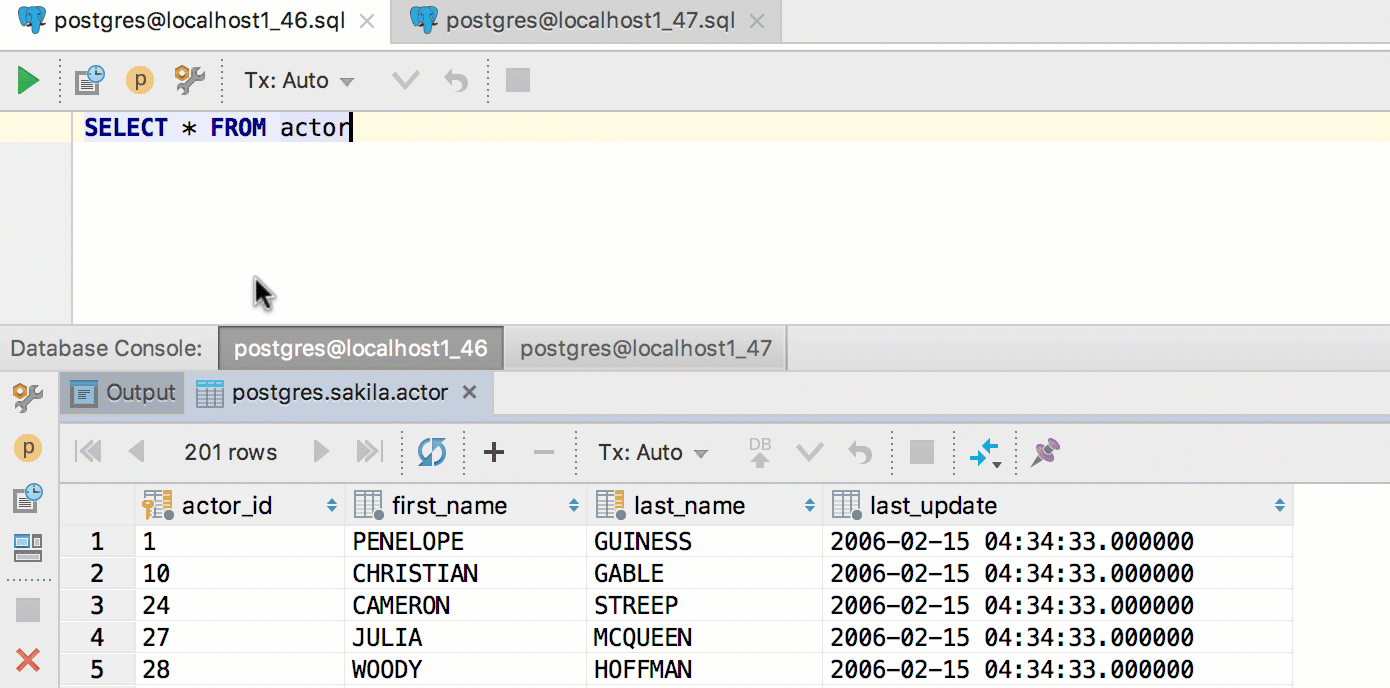Click the Stop square in editor toolbar
Viewport: 1390px width, 688px height.
[518, 80]
